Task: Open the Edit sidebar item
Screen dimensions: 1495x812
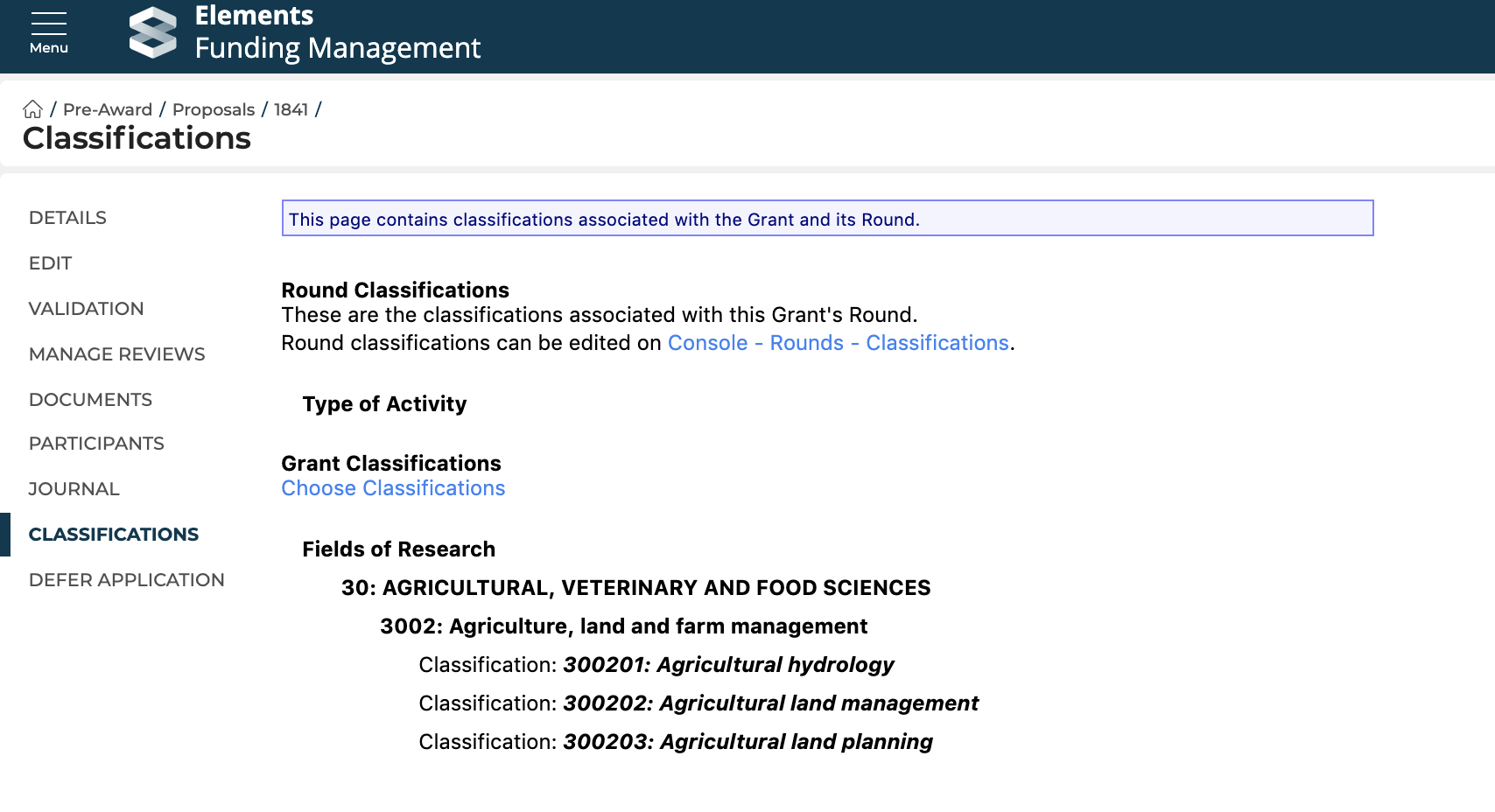Action: [x=50, y=263]
